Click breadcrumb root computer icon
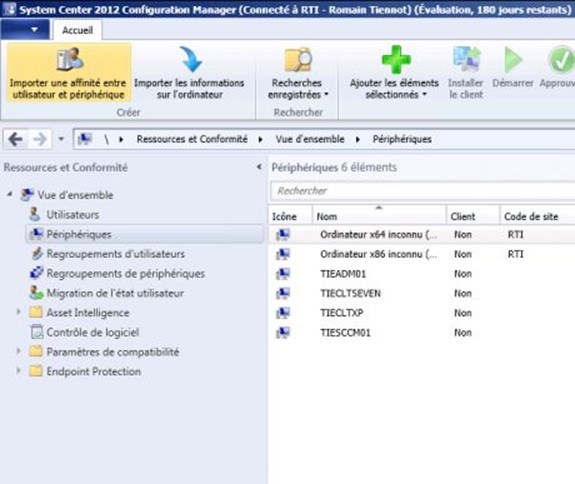The width and height of the screenshot is (575, 484). 85,139
